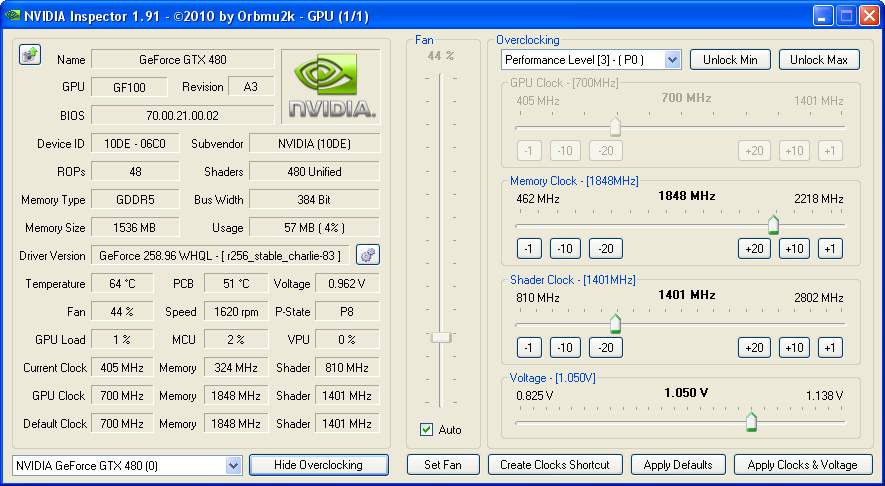Click the upload screenshot icon beside Name
Screen dimensions: 885x486
tap(30, 55)
